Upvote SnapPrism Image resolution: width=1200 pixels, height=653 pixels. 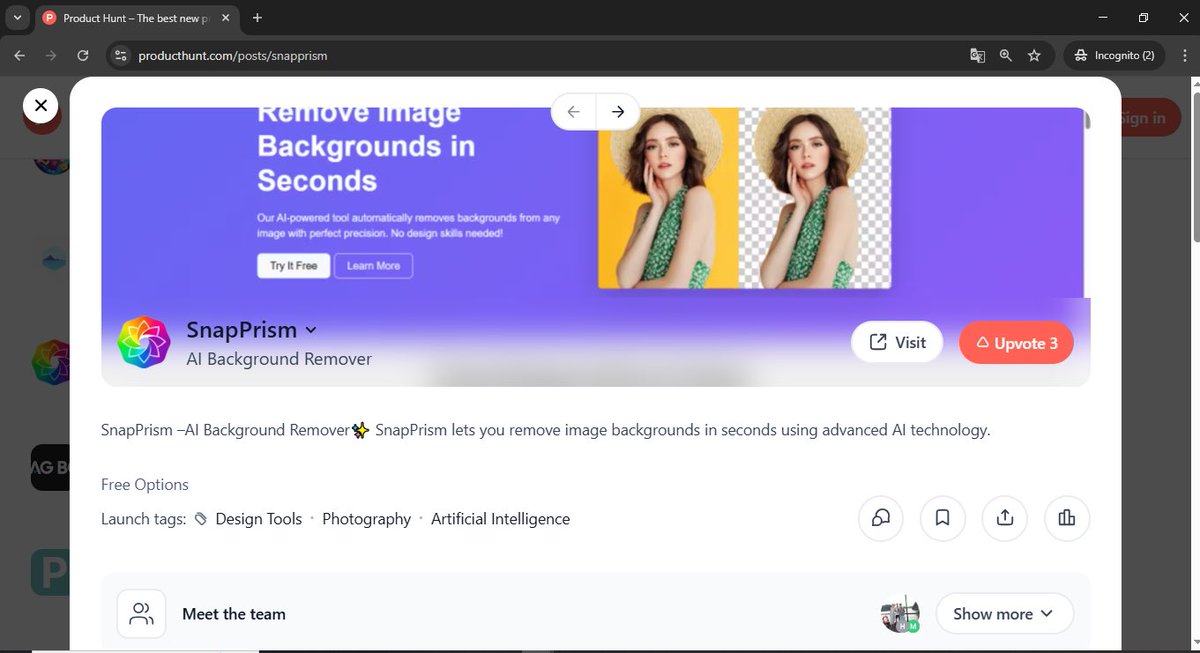pyautogui.click(x=1016, y=342)
